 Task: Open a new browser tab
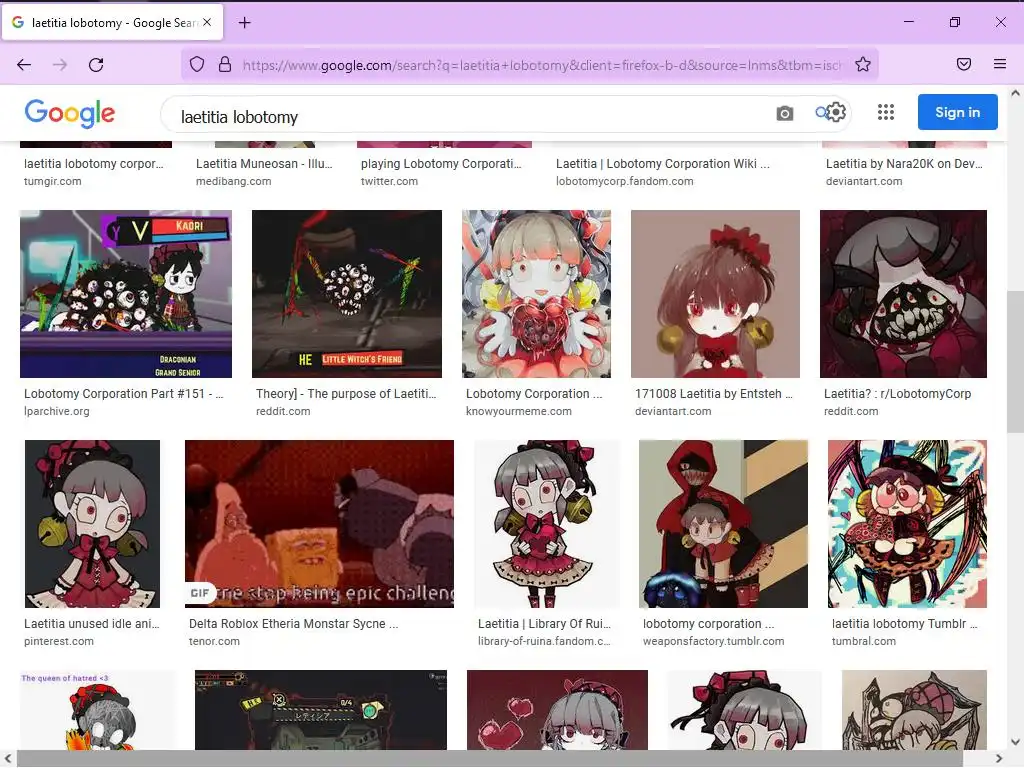click(244, 23)
